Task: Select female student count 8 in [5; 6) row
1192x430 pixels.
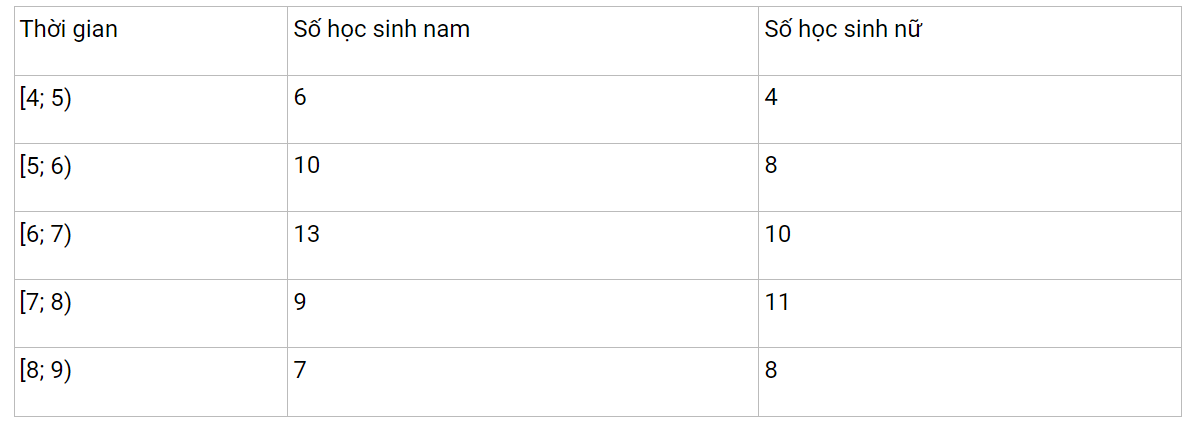Action: click(771, 165)
